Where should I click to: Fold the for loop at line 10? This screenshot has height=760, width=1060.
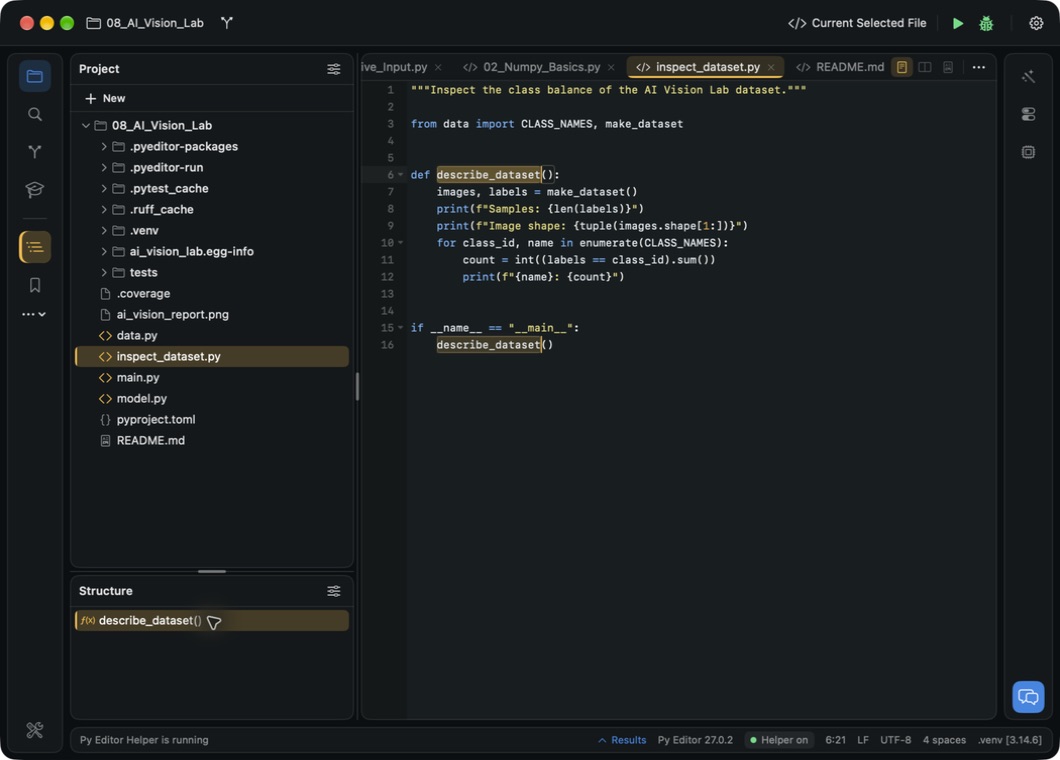pos(400,243)
